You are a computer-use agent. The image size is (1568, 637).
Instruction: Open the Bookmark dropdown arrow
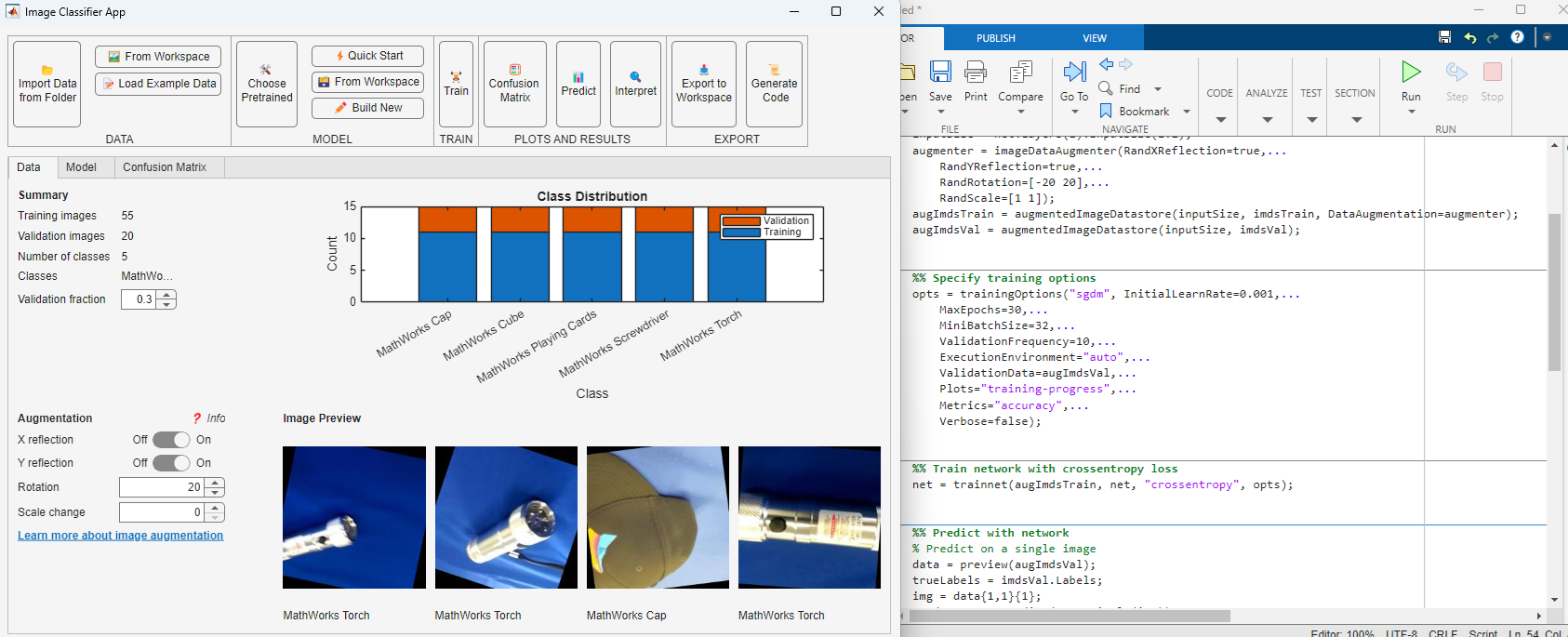(1187, 112)
